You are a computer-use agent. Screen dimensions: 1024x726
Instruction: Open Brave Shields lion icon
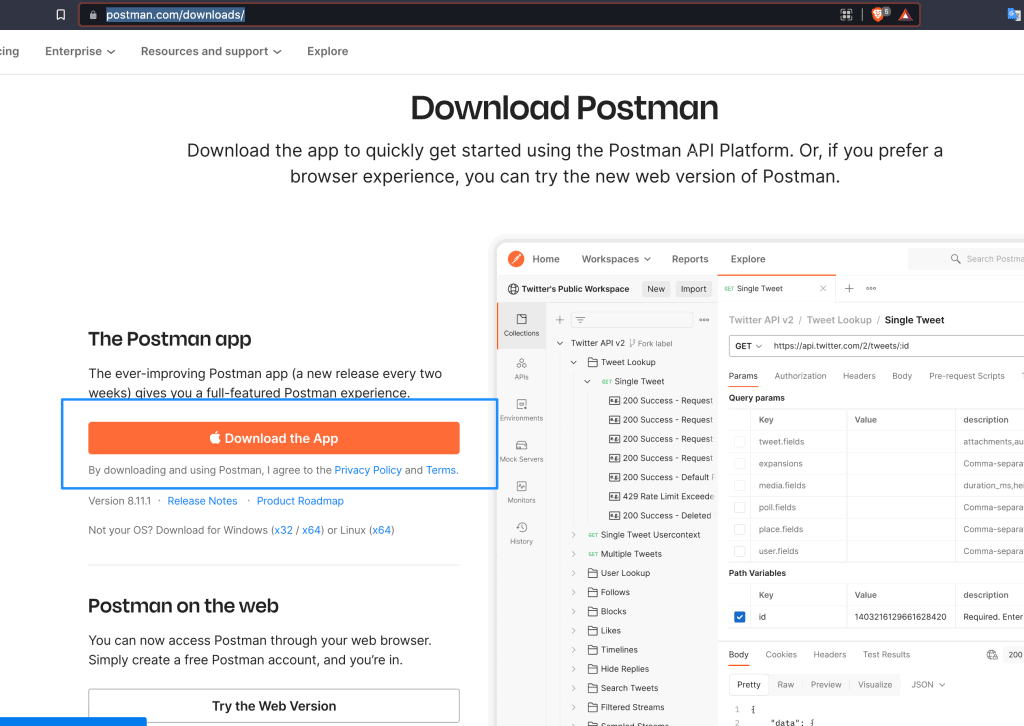(878, 14)
